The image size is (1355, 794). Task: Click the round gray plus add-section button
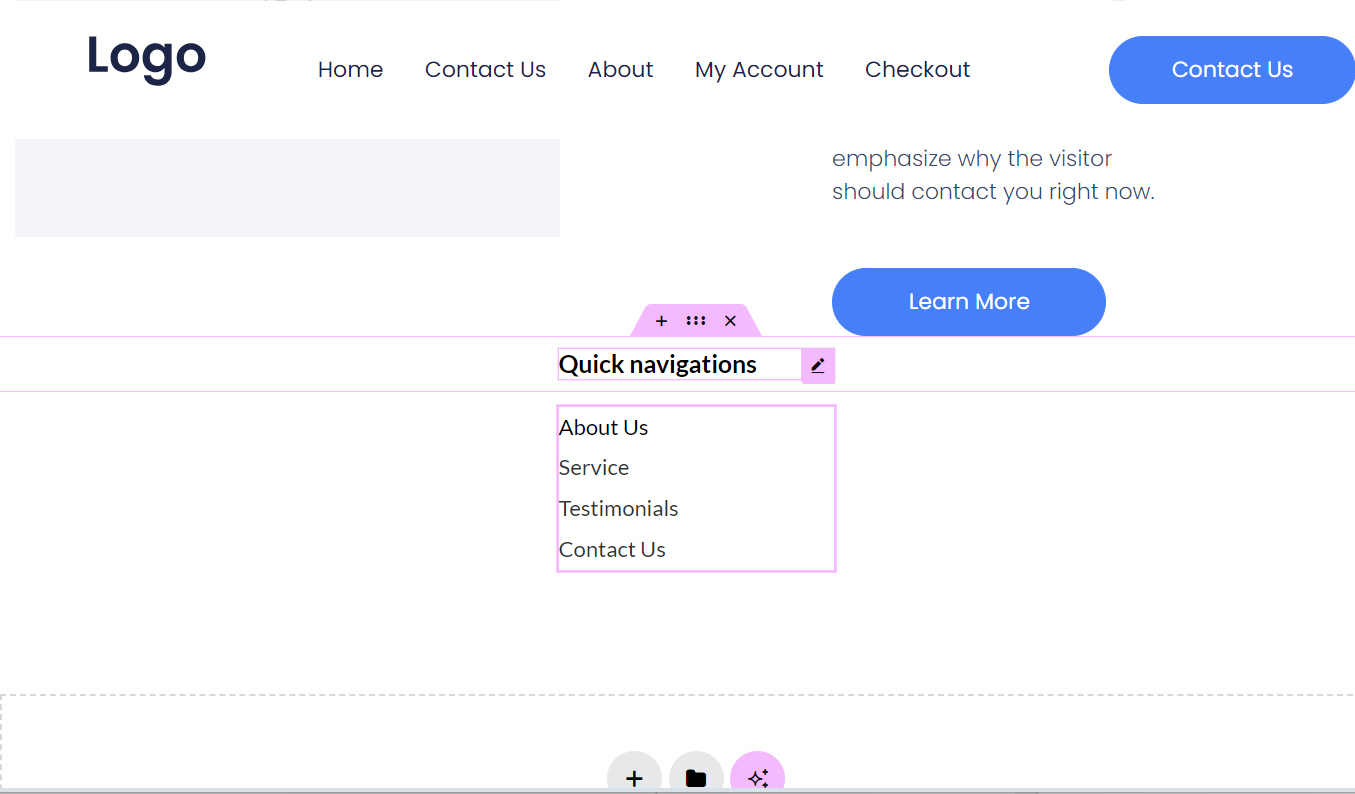pyautogui.click(x=634, y=777)
